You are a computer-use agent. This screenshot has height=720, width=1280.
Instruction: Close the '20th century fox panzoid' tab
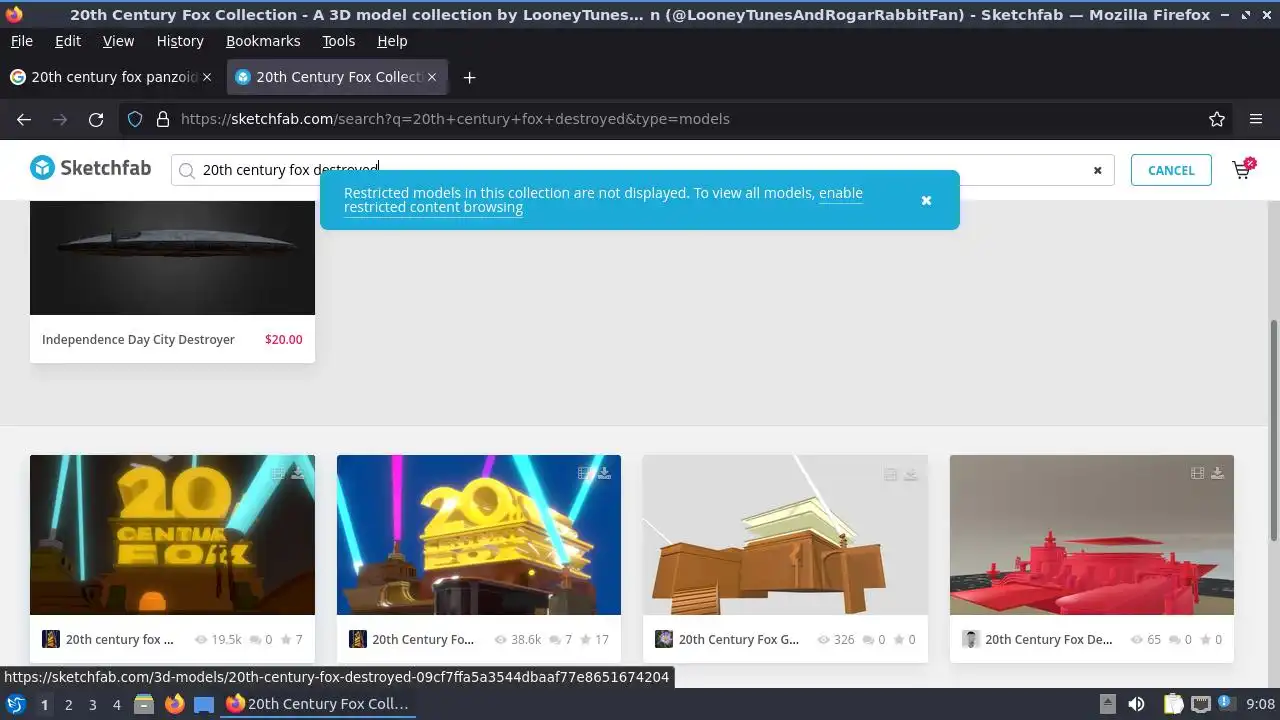207,77
